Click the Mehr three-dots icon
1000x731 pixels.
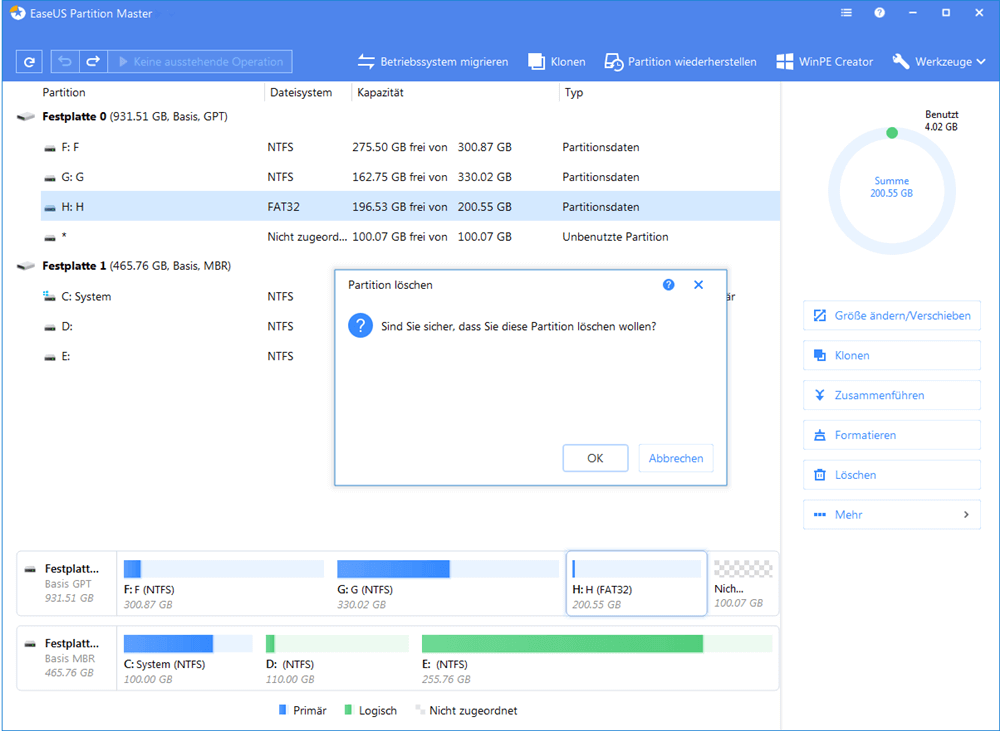tap(820, 515)
